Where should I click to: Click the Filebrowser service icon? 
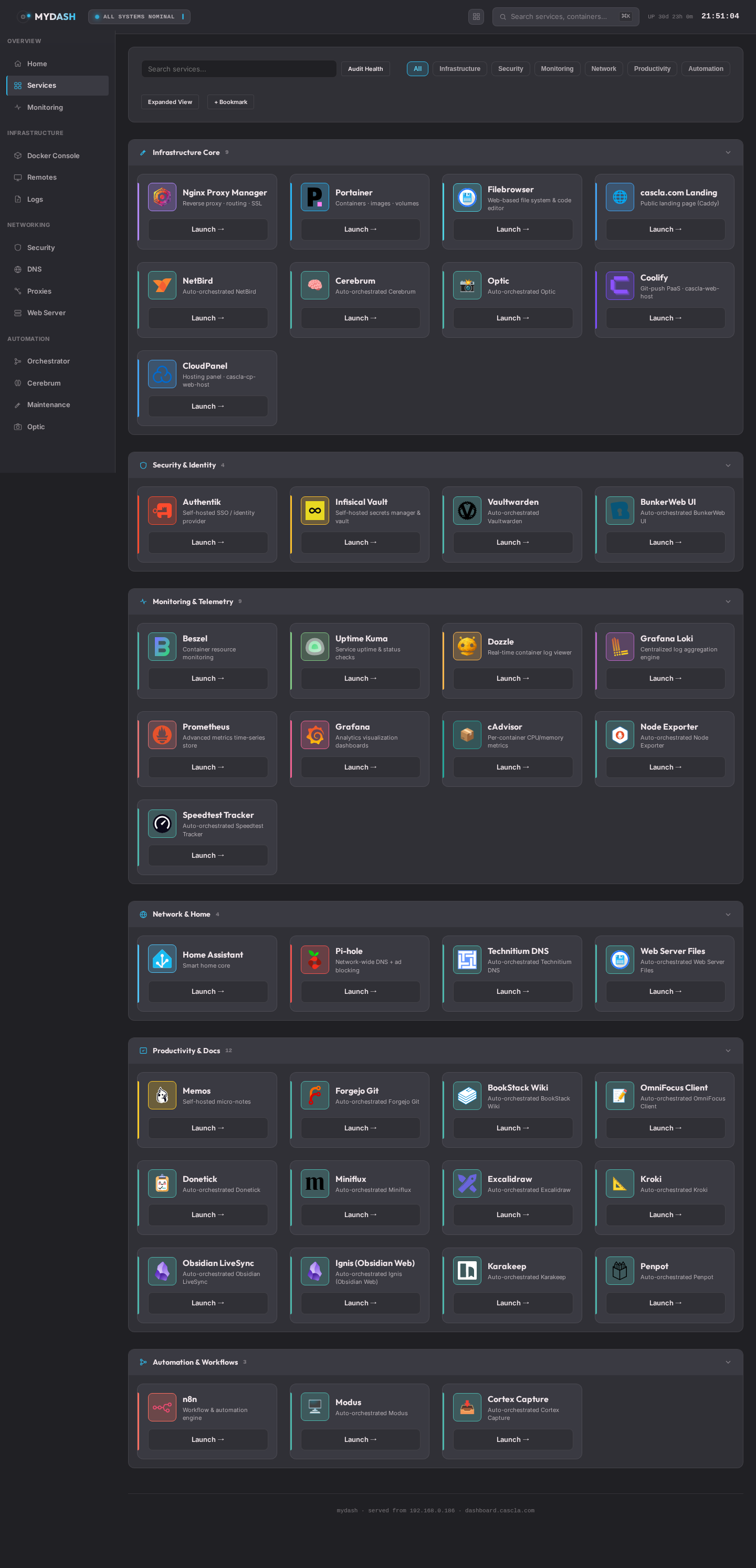click(467, 197)
